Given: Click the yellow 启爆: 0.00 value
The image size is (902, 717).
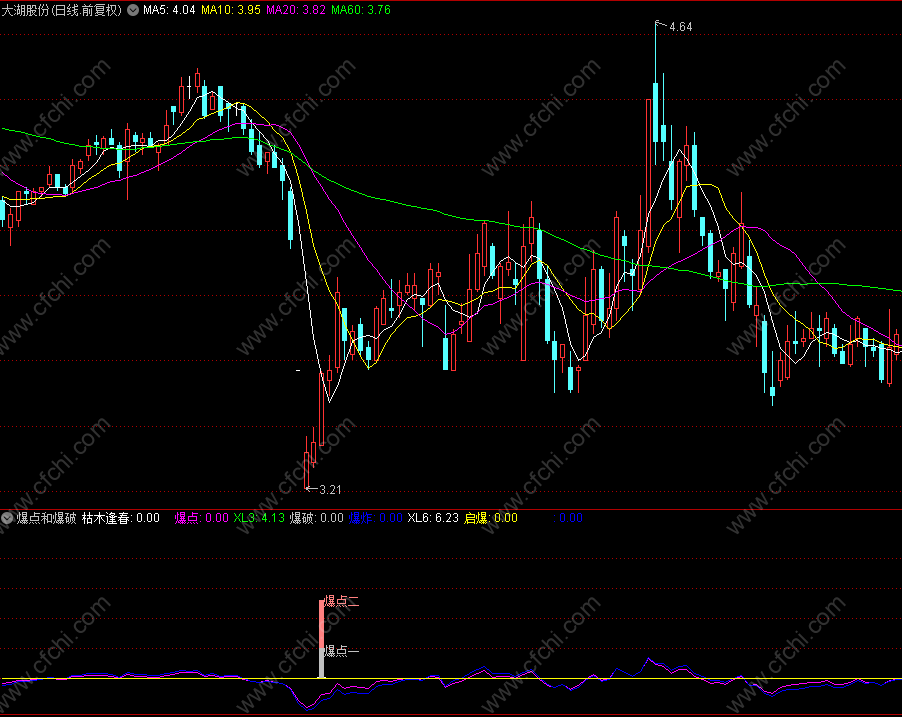Looking at the screenshot, I should pyautogui.click(x=491, y=518).
